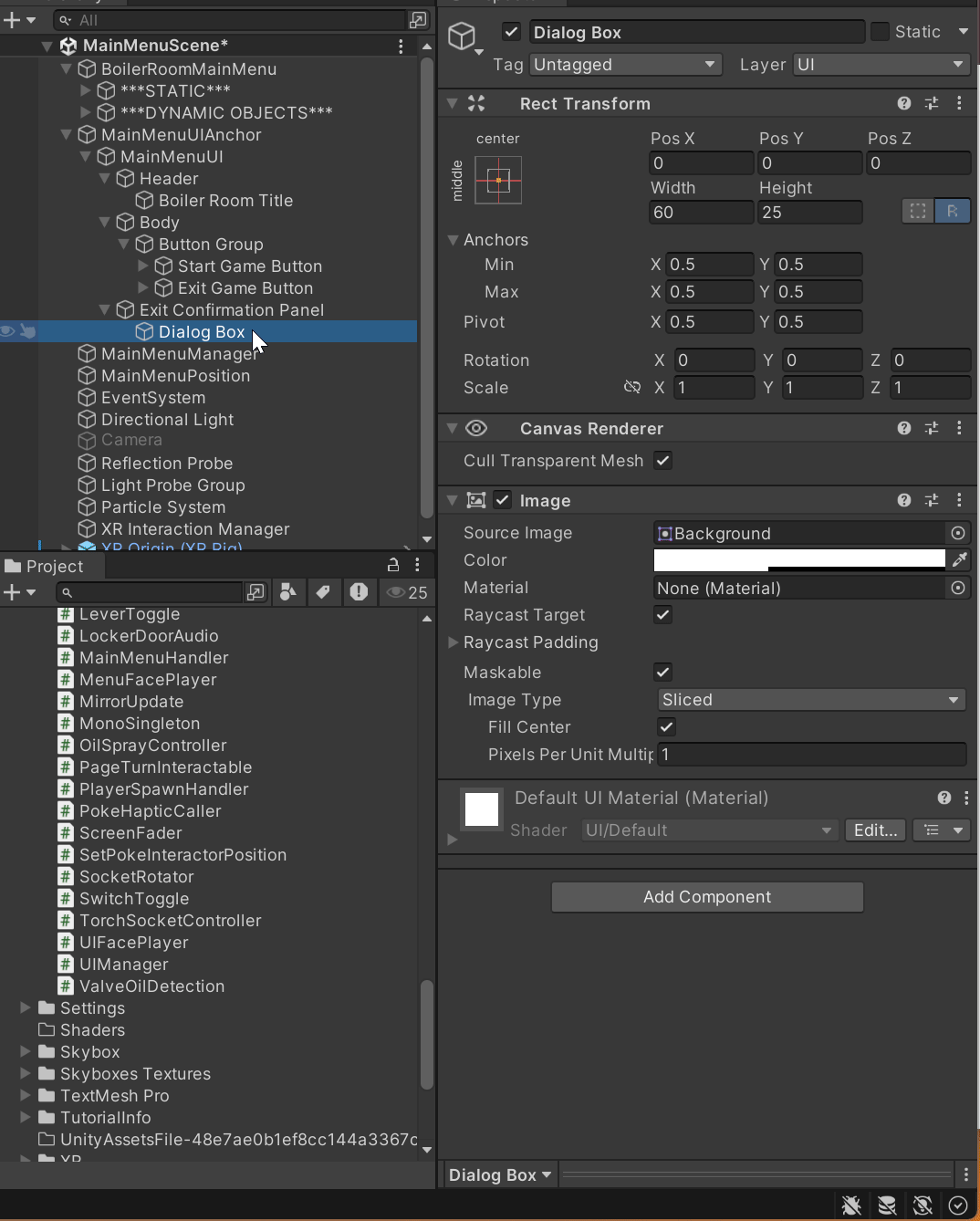
Task: Filter Project search by type icon
Action: 287,592
